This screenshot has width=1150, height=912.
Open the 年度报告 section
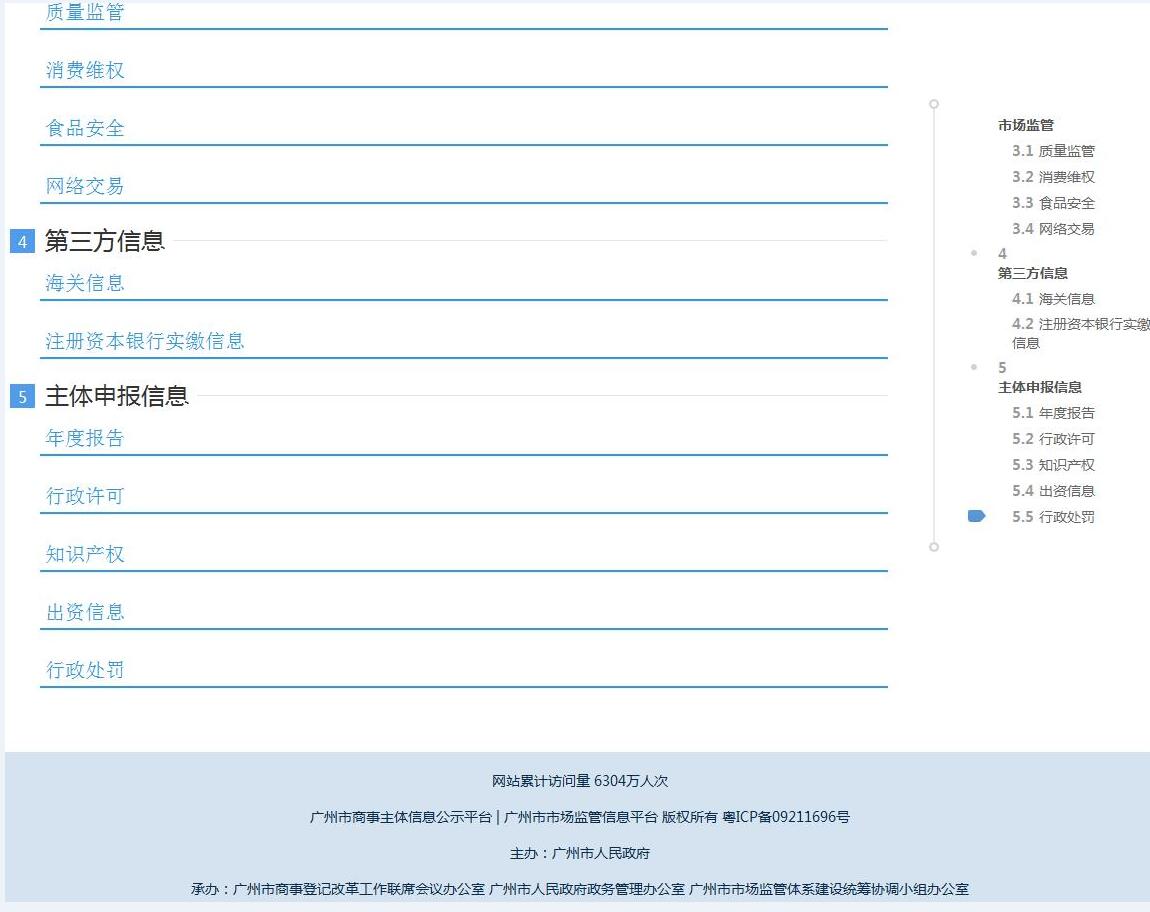click(84, 438)
